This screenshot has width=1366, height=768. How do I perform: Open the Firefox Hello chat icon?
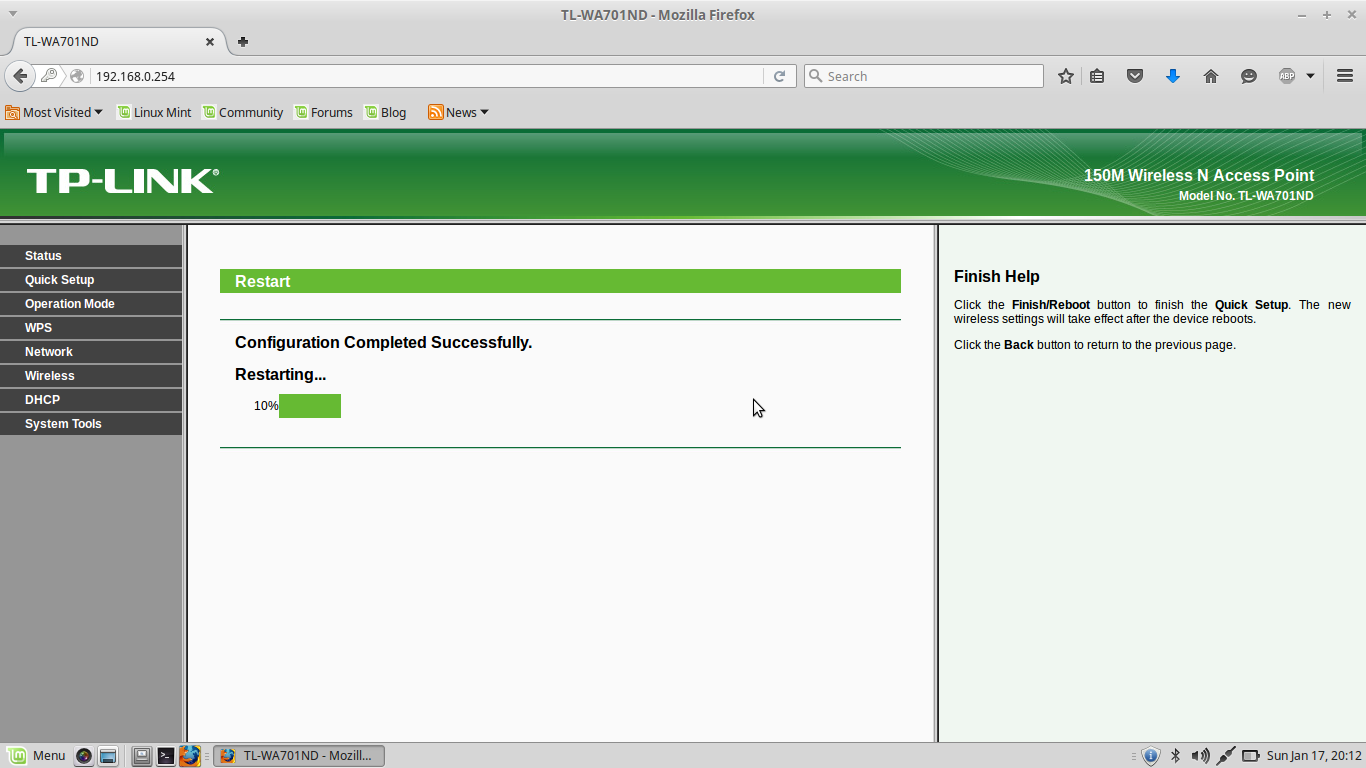click(x=1248, y=75)
